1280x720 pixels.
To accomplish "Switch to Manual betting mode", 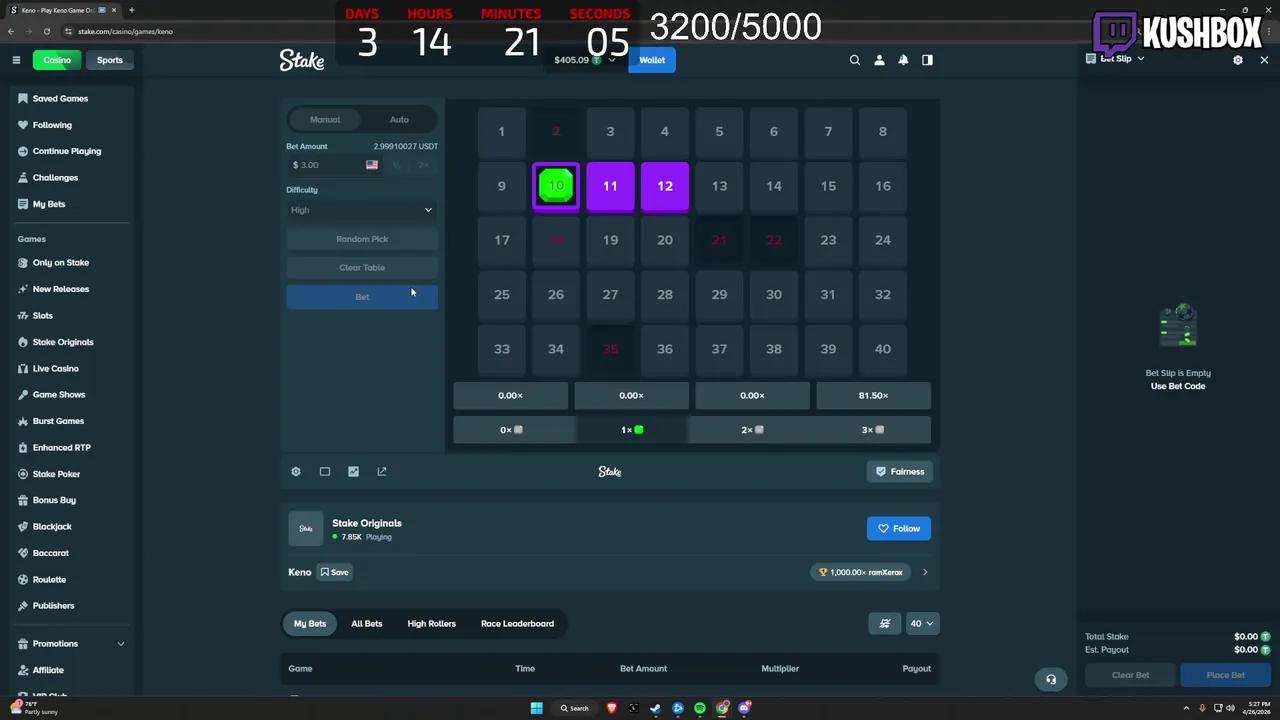I will click(x=325, y=119).
